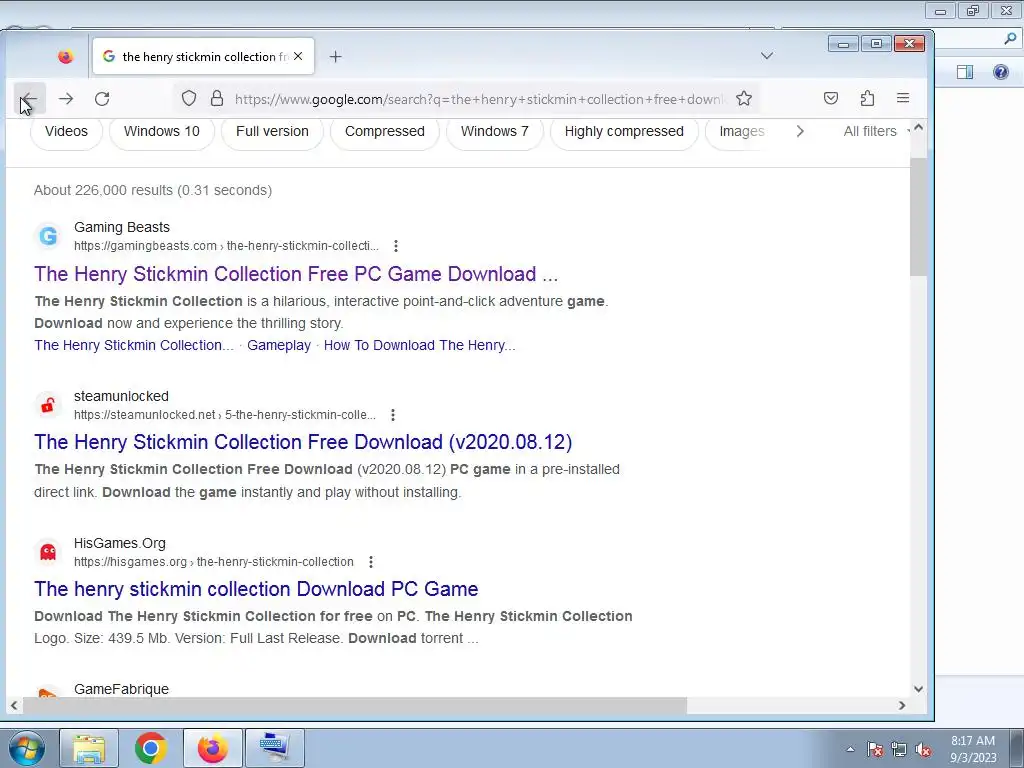Open The henry stickmin collection Download PC Game link

pyautogui.click(x=256, y=589)
